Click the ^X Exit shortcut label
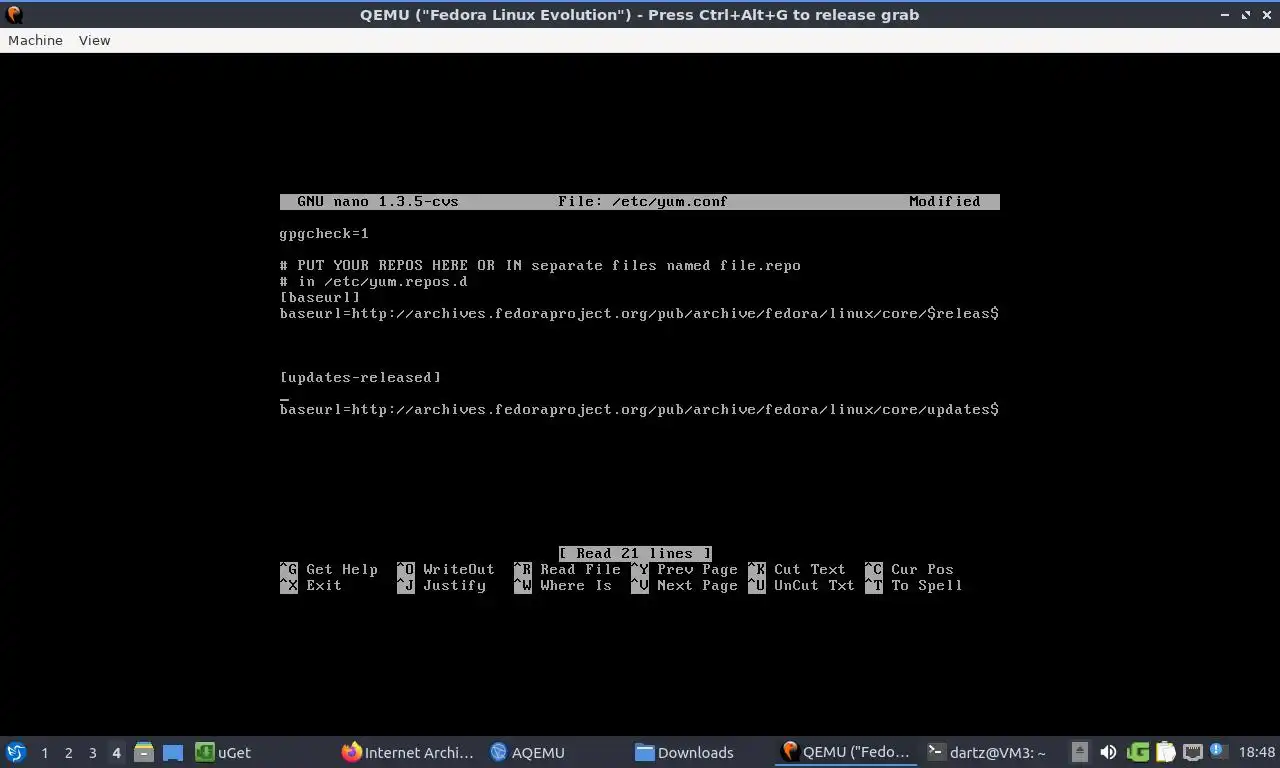1280x768 pixels. (311, 585)
